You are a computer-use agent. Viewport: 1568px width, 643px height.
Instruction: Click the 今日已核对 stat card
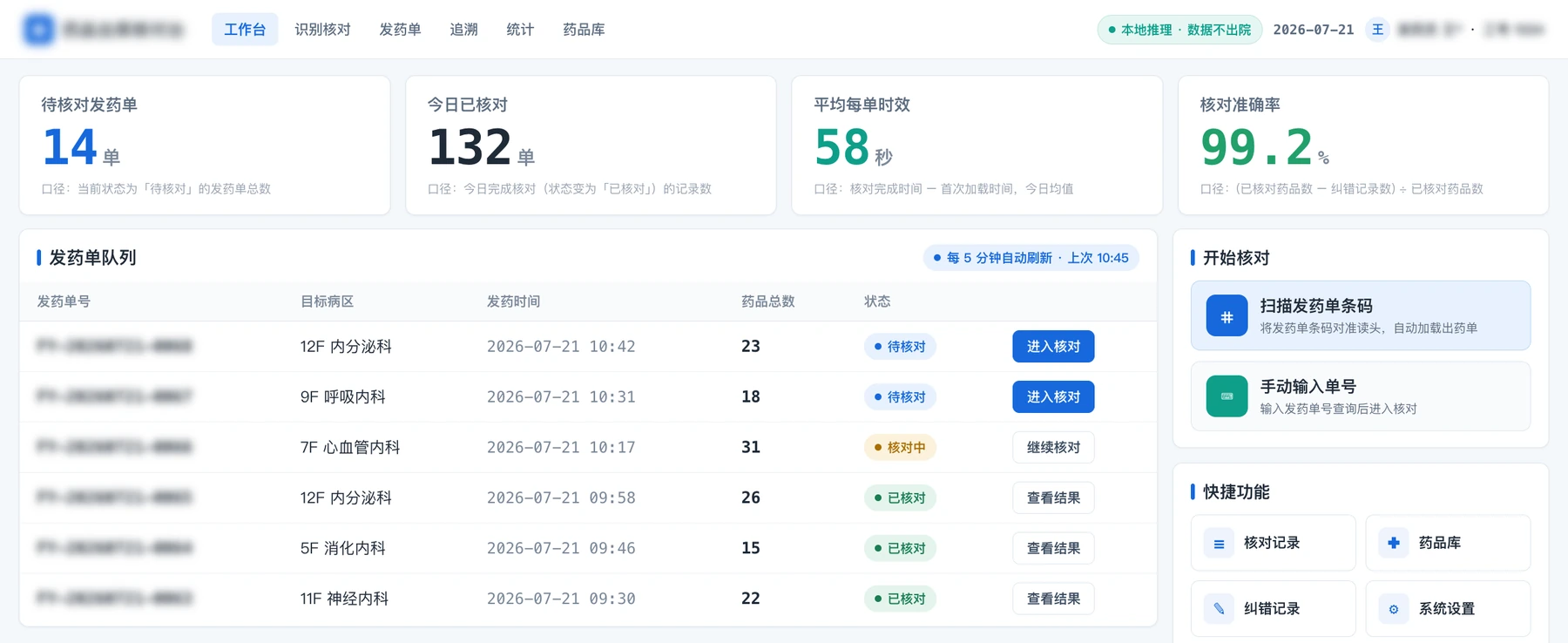(x=591, y=145)
